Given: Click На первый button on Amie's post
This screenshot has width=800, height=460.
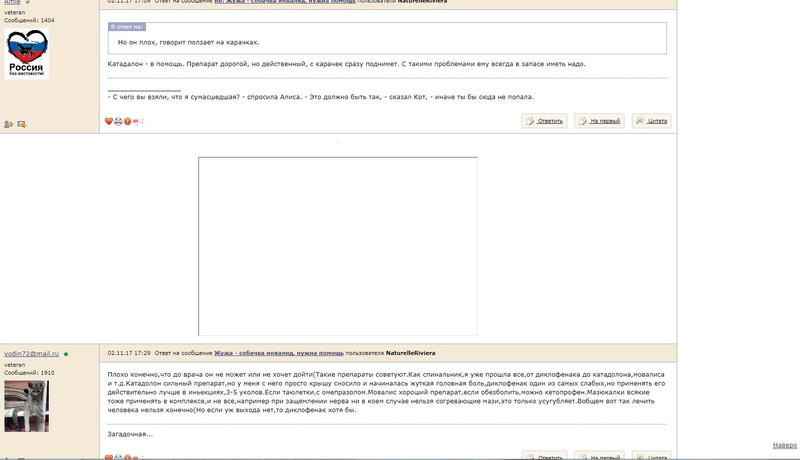Looking at the screenshot, I should (x=599, y=121).
